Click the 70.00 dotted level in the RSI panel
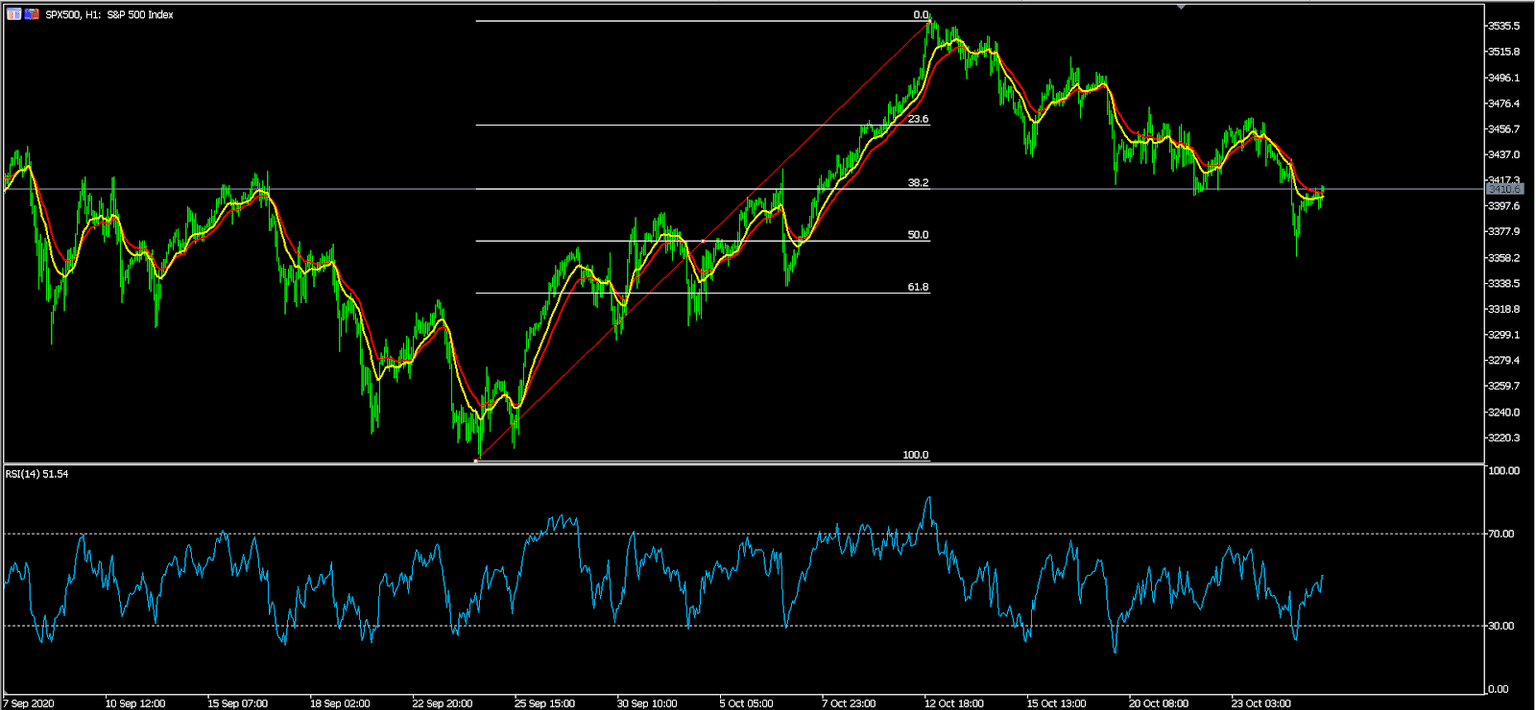 pos(700,533)
